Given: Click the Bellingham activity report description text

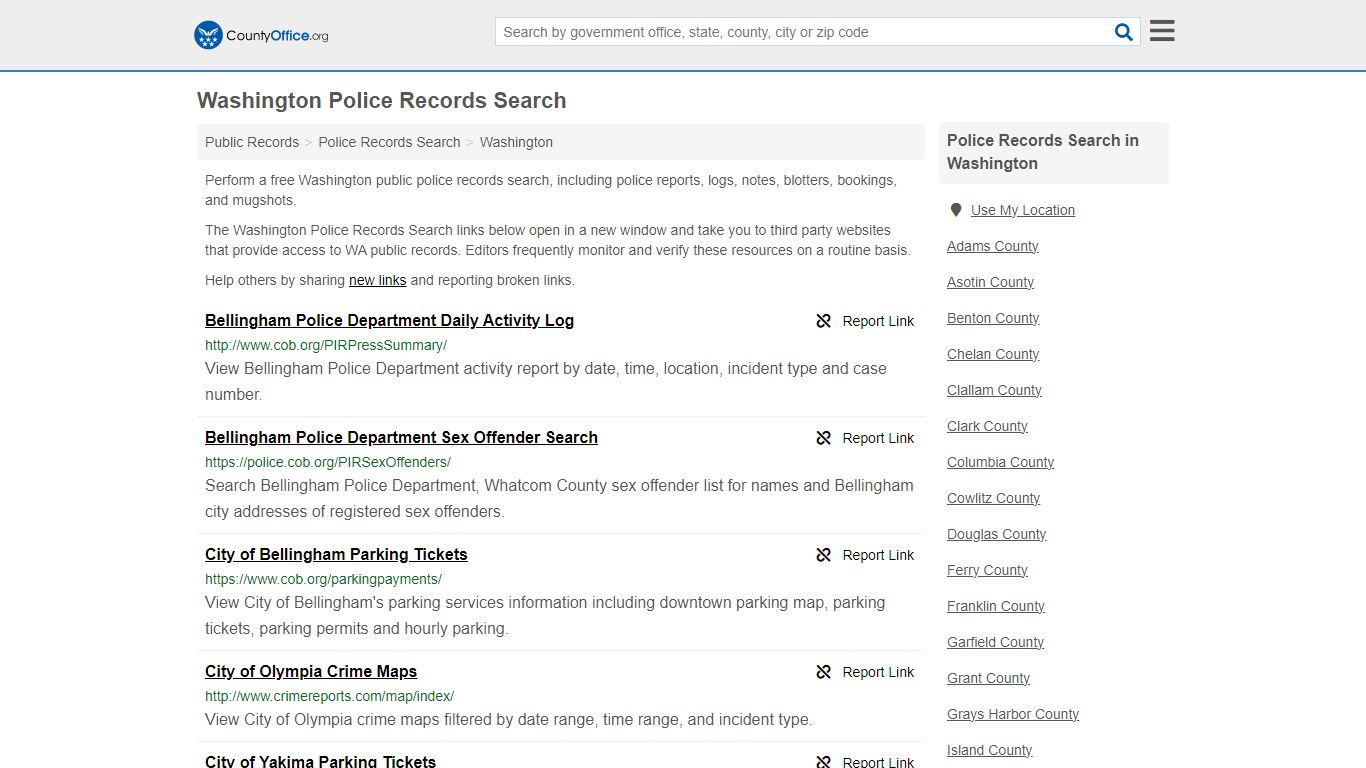Looking at the screenshot, I should point(546,381).
